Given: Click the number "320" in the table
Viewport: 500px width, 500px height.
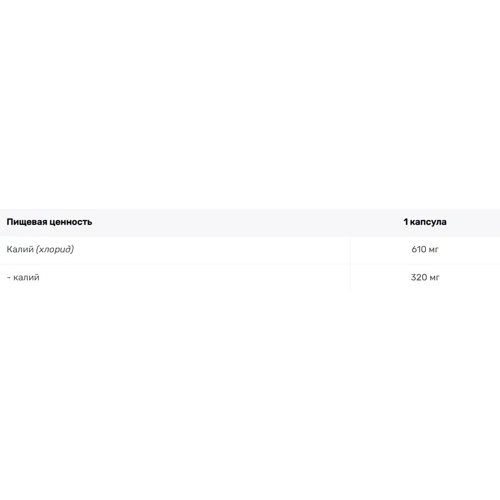Looking at the screenshot, I should [419, 277].
